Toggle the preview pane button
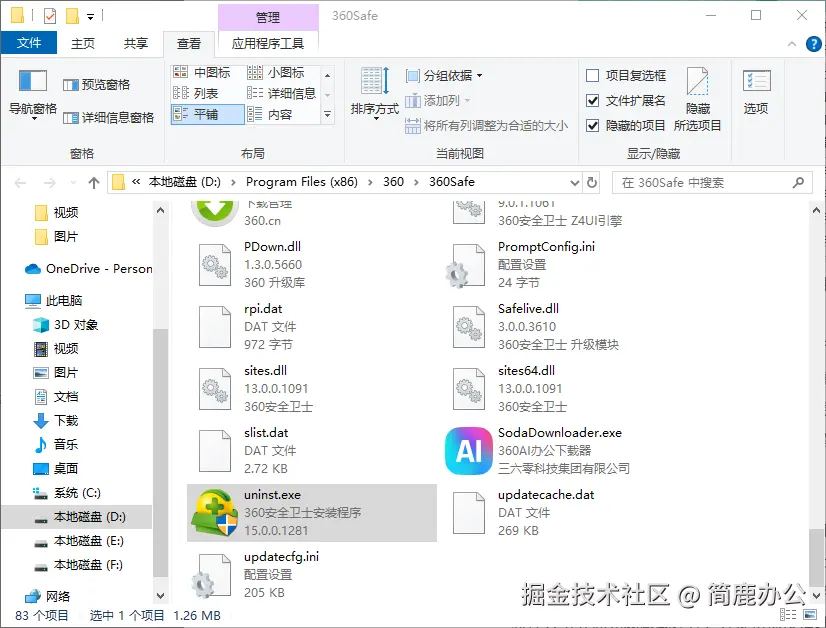This screenshot has height=628, width=826. pos(96,84)
